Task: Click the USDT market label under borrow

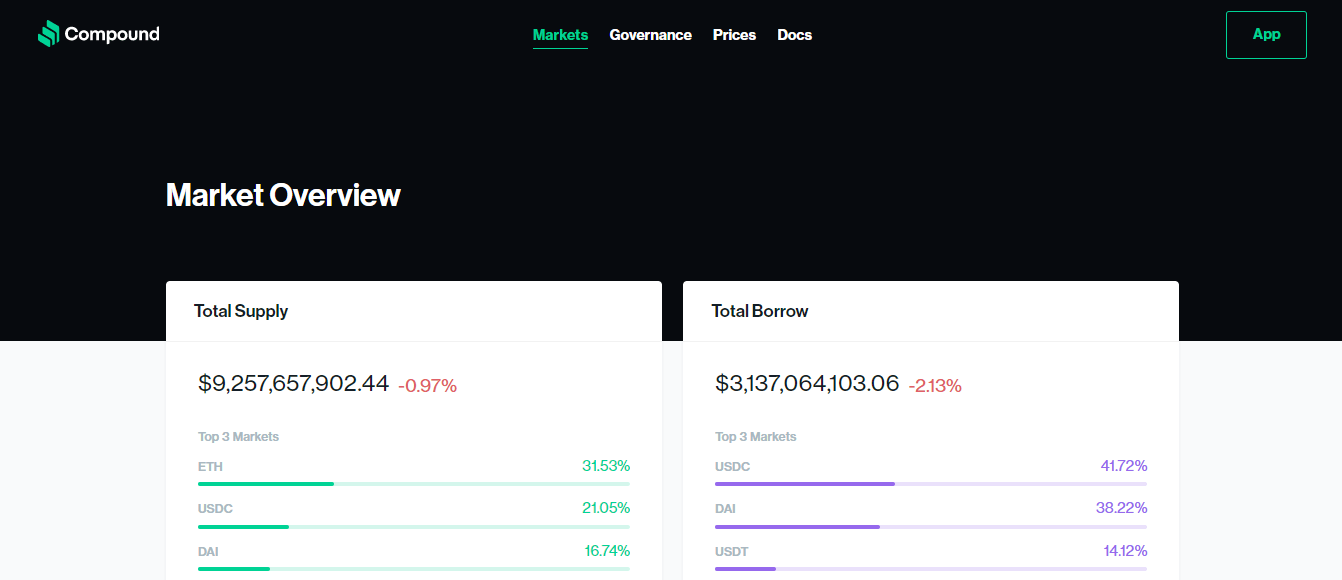Action: point(731,551)
